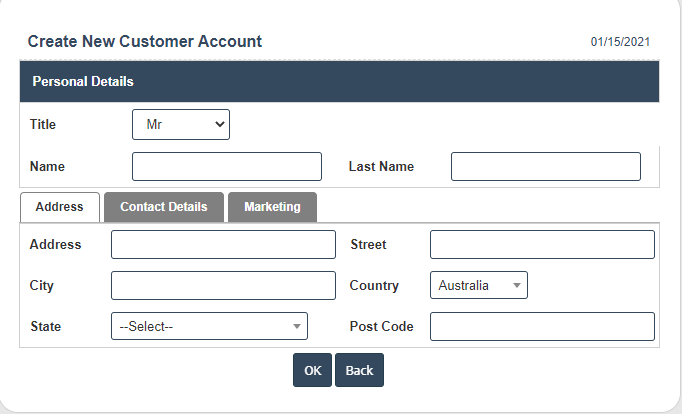
Task: Switch to the Contact Details tab
Action: (x=164, y=207)
